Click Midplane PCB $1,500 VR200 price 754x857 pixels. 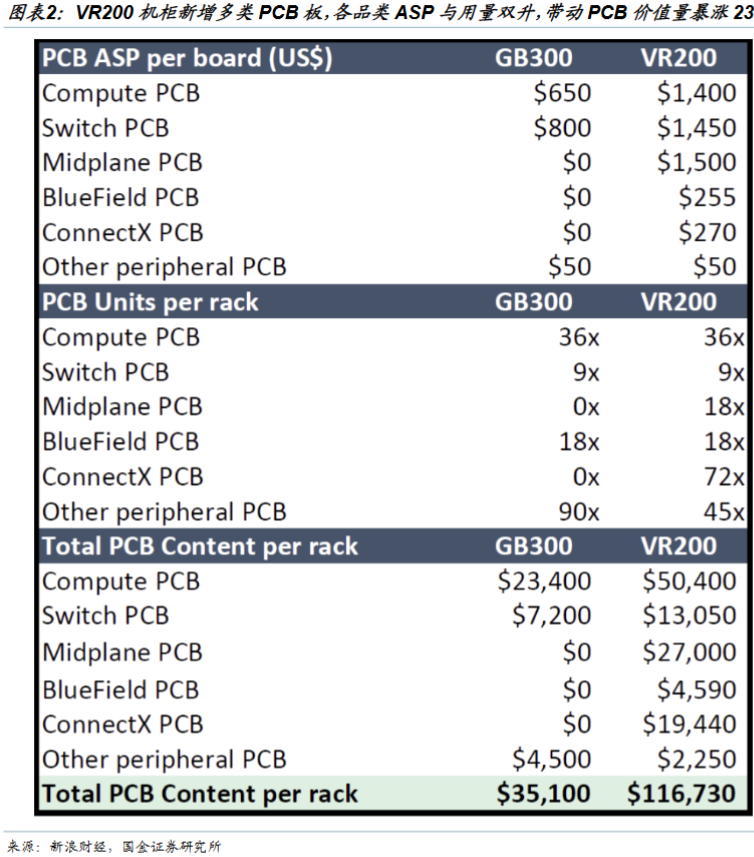tap(697, 162)
